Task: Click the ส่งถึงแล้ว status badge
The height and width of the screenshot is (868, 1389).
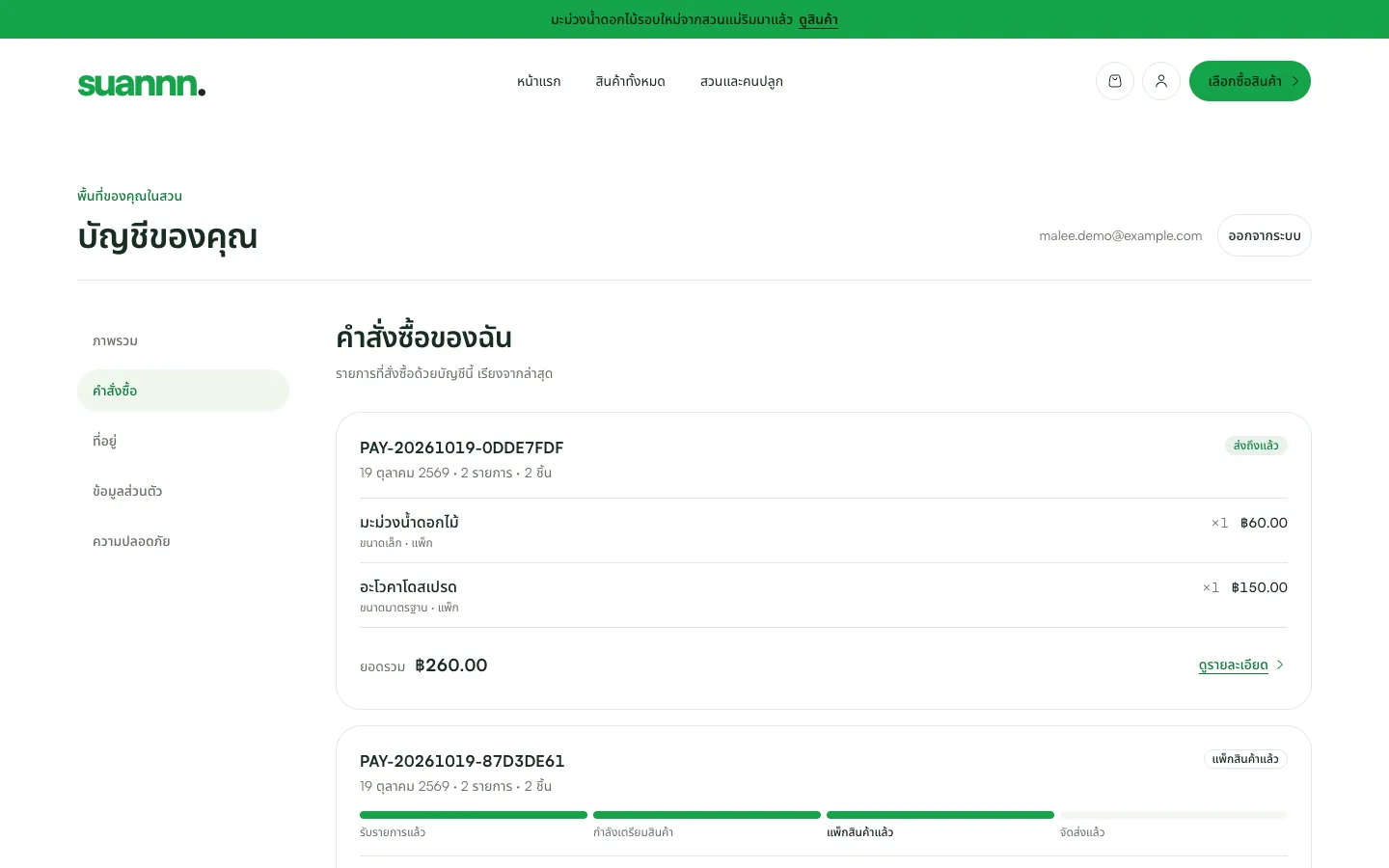Action: pos(1256,446)
